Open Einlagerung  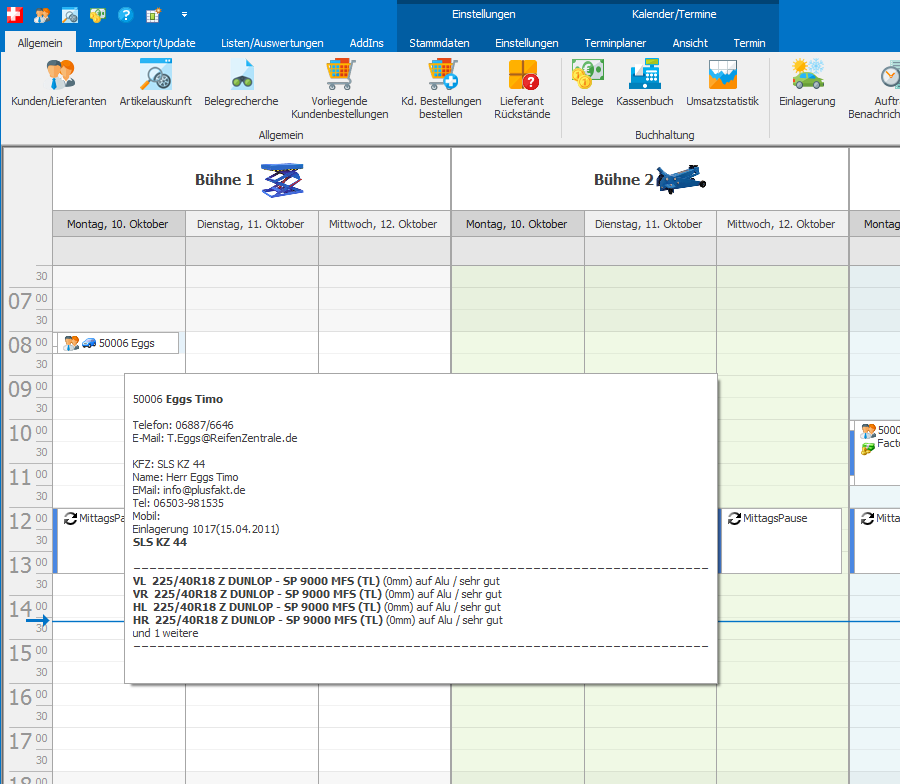[807, 83]
